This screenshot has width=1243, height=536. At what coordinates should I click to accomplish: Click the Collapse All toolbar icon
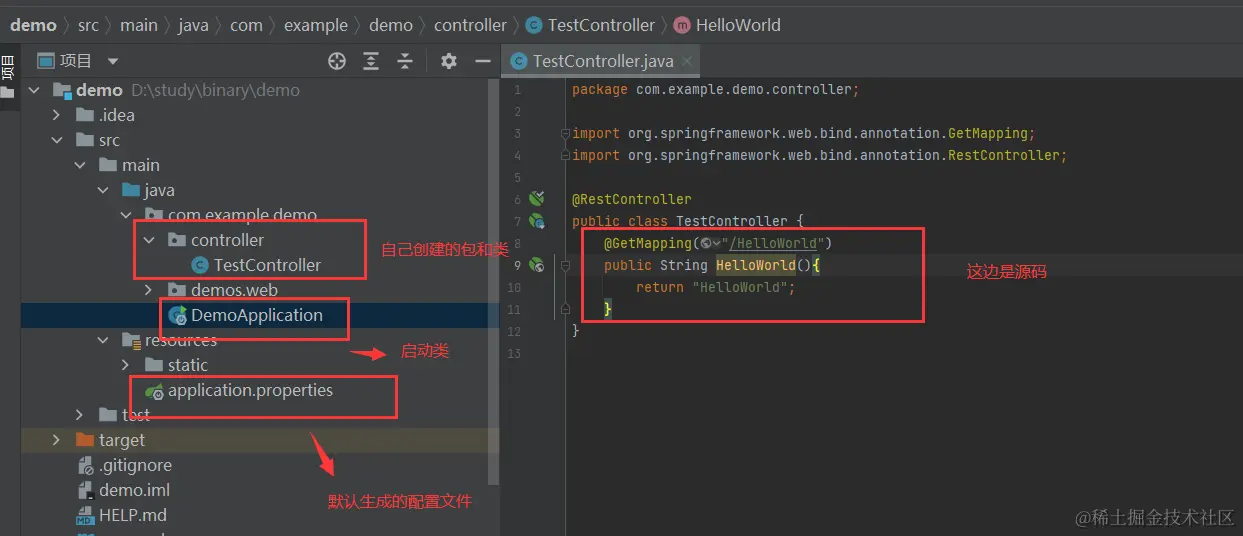(x=405, y=61)
